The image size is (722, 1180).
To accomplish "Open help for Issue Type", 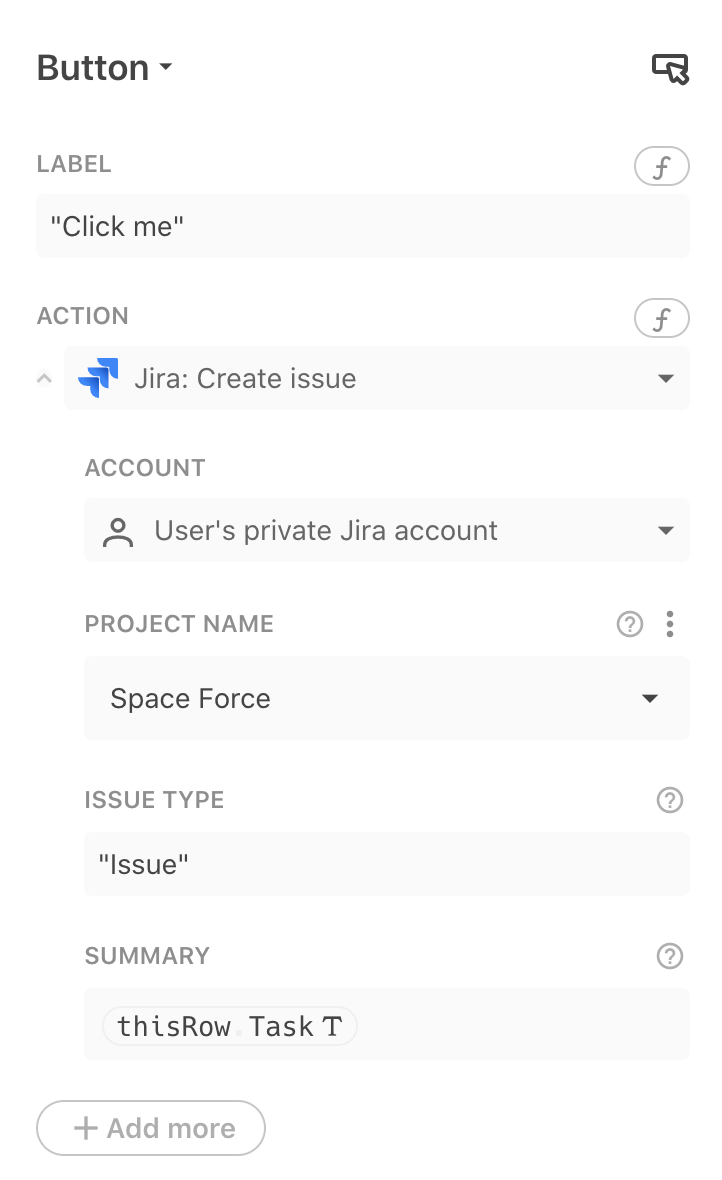I will pyautogui.click(x=670, y=800).
